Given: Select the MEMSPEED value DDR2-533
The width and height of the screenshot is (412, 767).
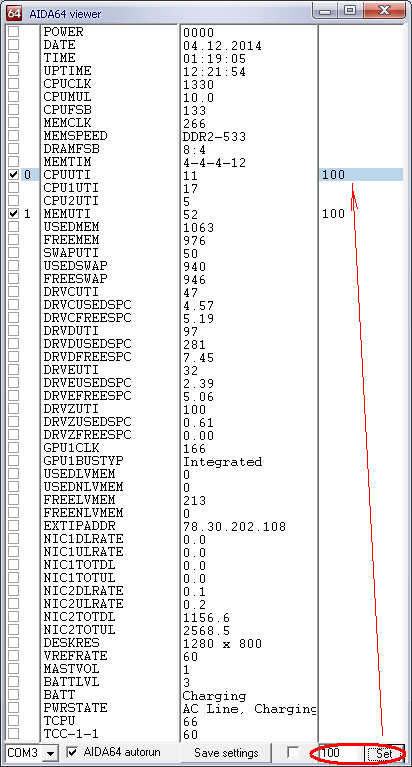Looking at the screenshot, I should tap(214, 136).
